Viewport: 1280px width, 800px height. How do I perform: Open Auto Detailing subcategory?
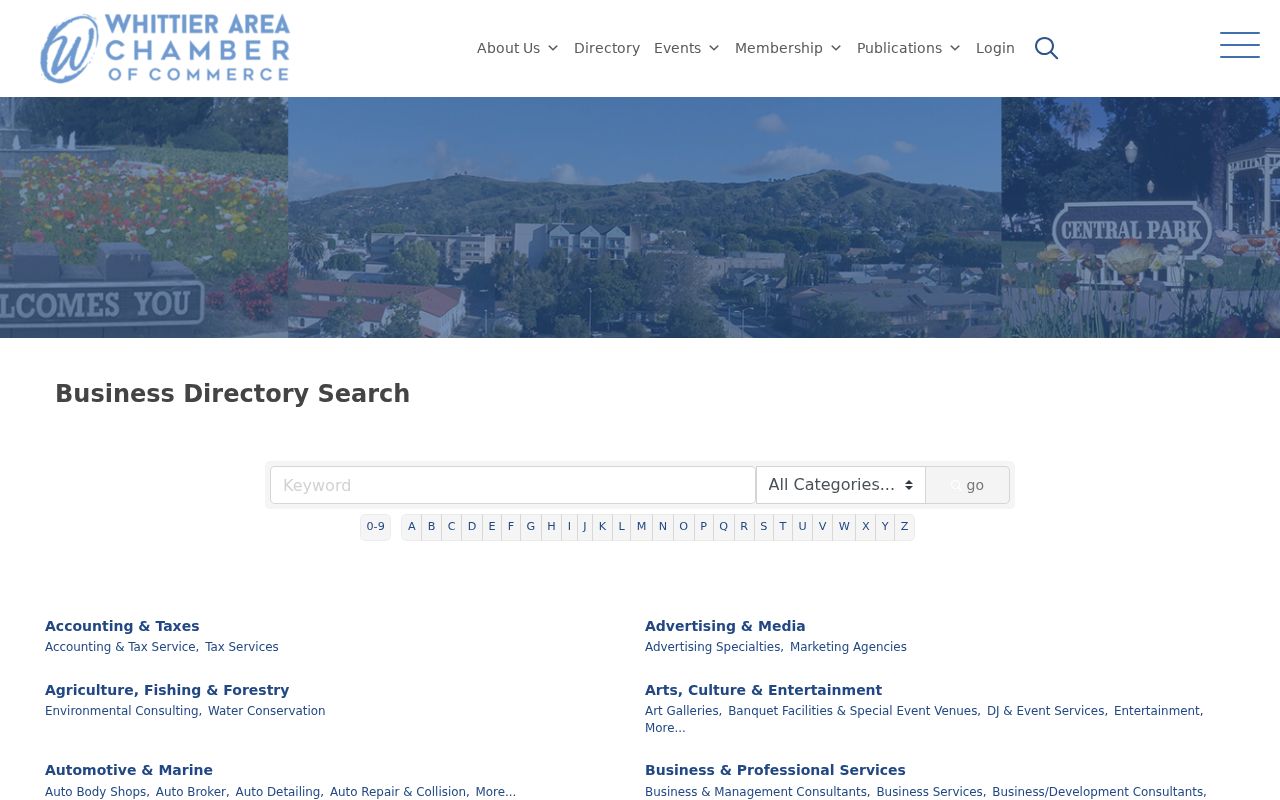pyautogui.click(x=278, y=792)
